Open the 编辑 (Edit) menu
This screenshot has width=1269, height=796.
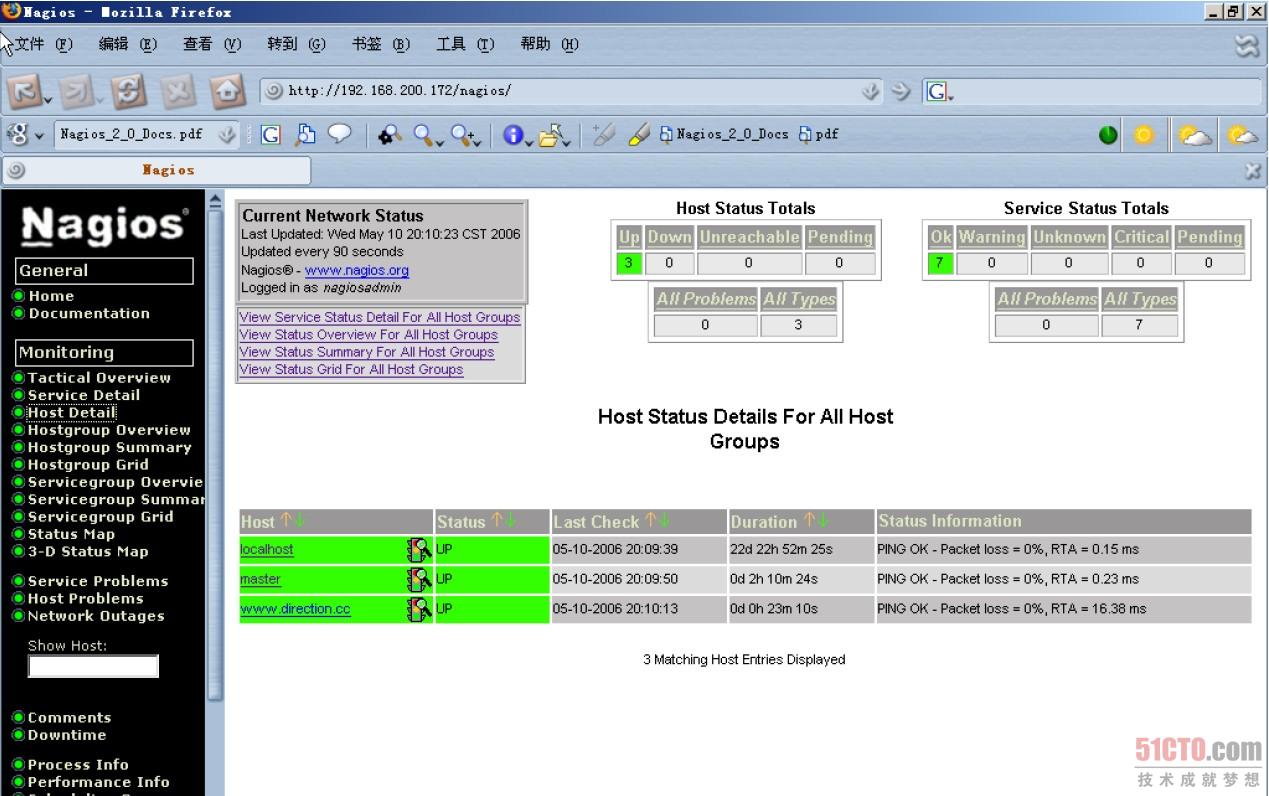[128, 44]
